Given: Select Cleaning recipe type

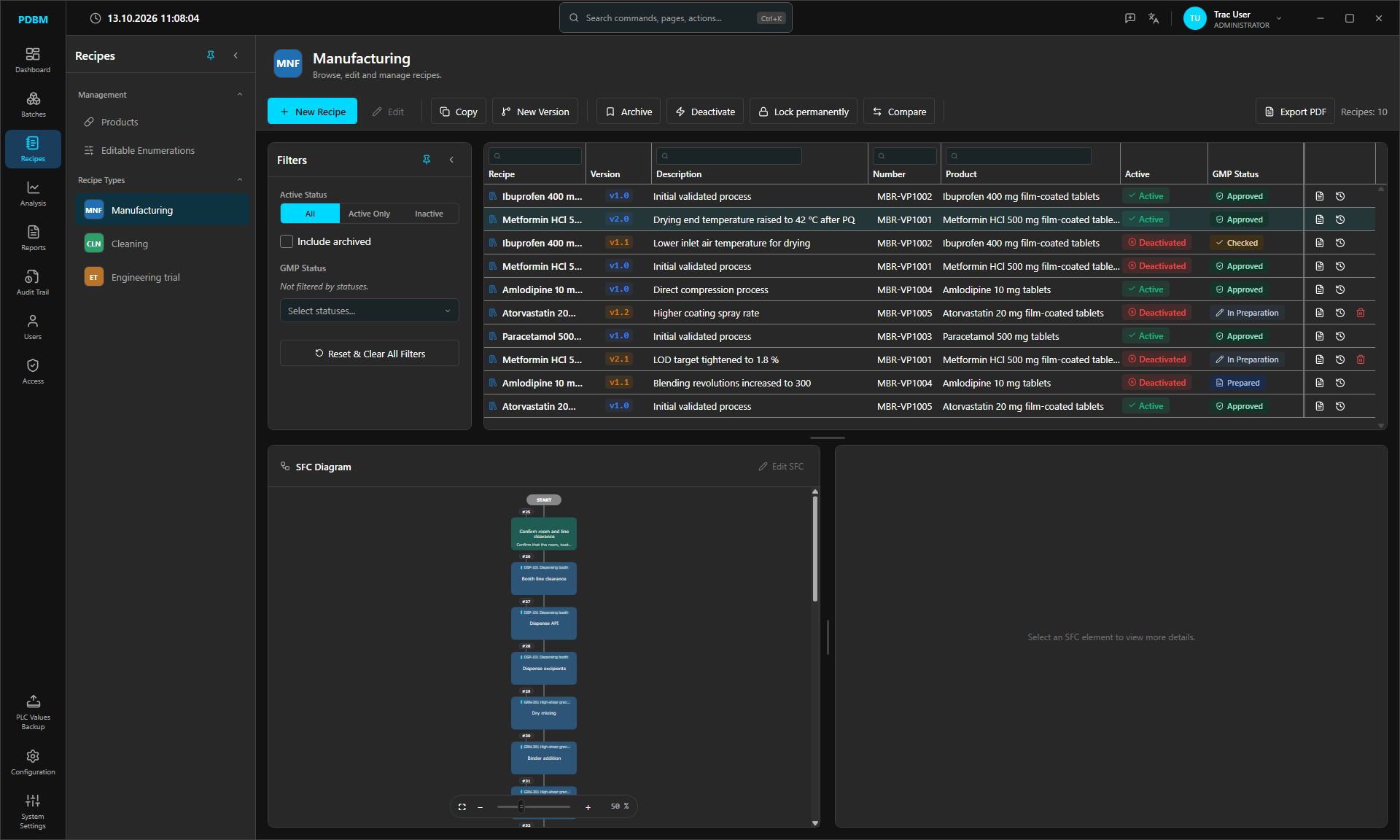Looking at the screenshot, I should click(162, 244).
